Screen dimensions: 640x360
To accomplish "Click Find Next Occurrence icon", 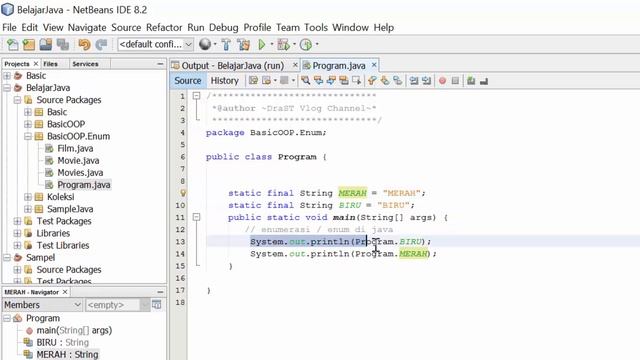I will tap(331, 81).
